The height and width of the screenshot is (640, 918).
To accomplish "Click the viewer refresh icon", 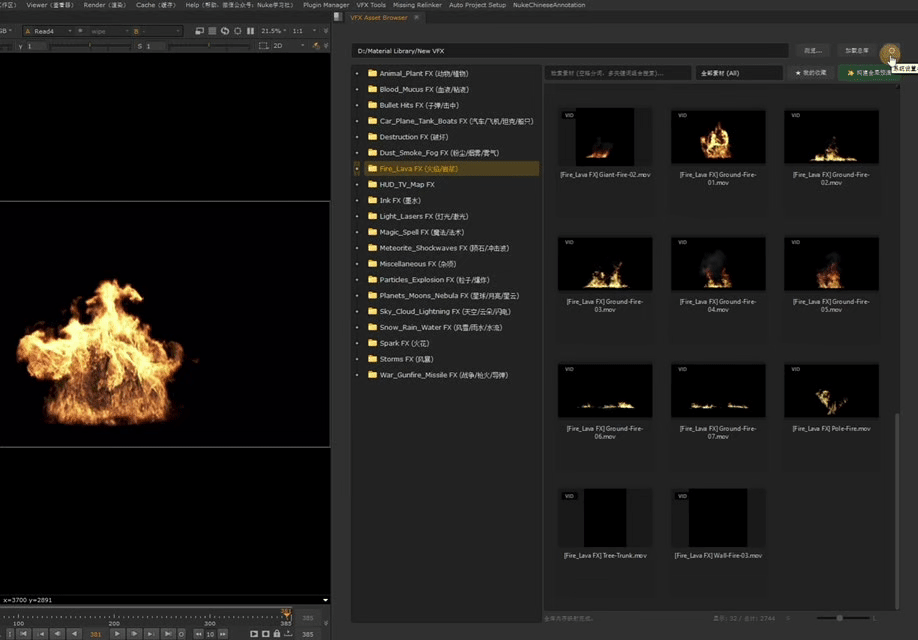I will click(224, 31).
